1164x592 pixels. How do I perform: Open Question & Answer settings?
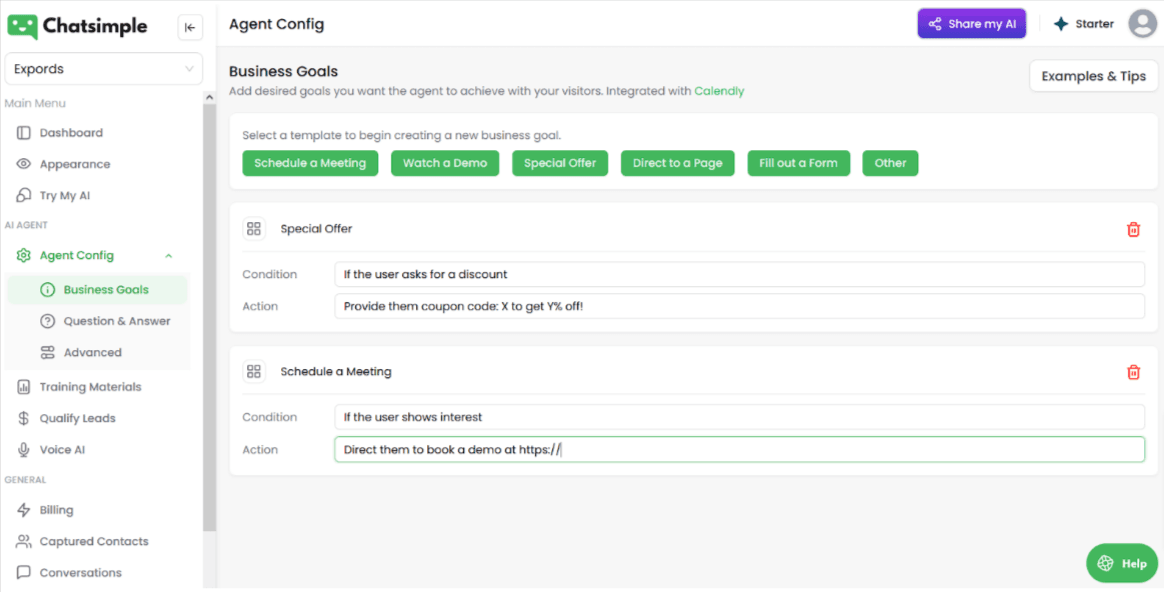tap(116, 321)
